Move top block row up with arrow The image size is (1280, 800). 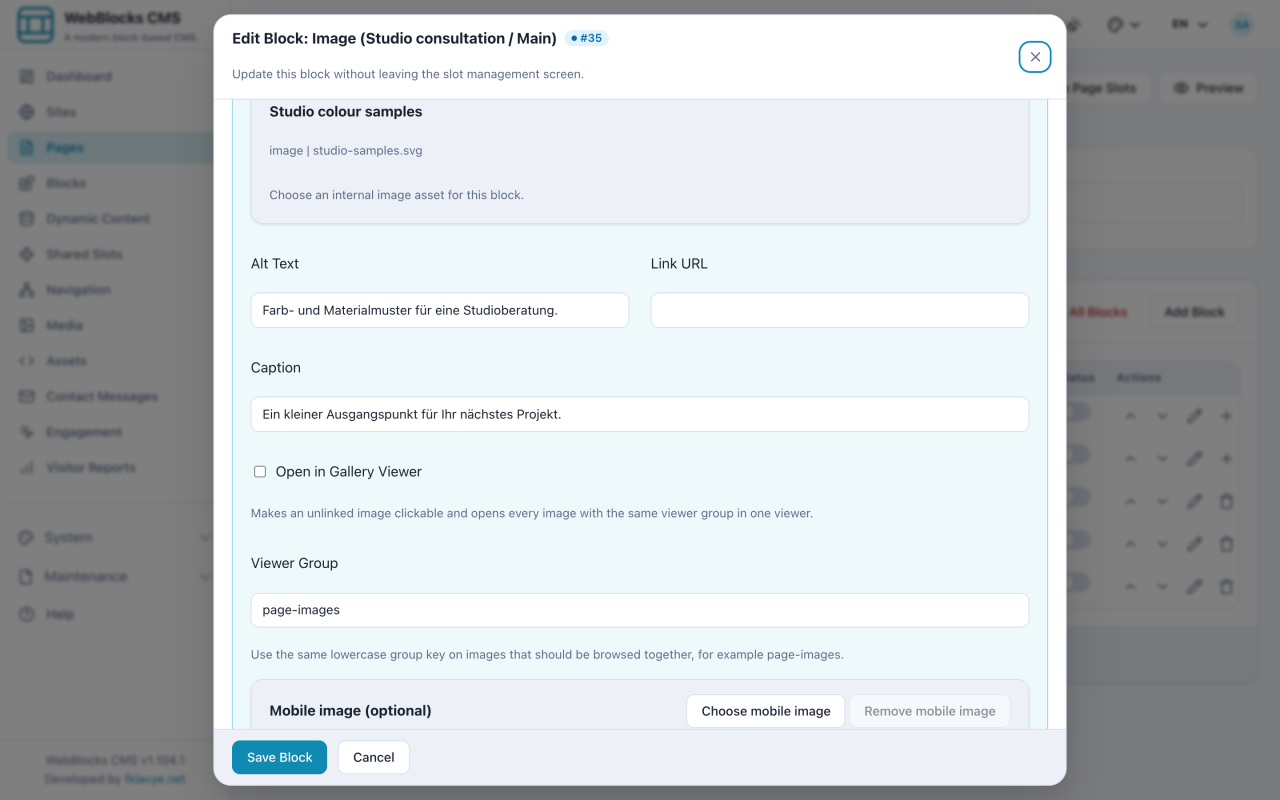(x=1130, y=416)
